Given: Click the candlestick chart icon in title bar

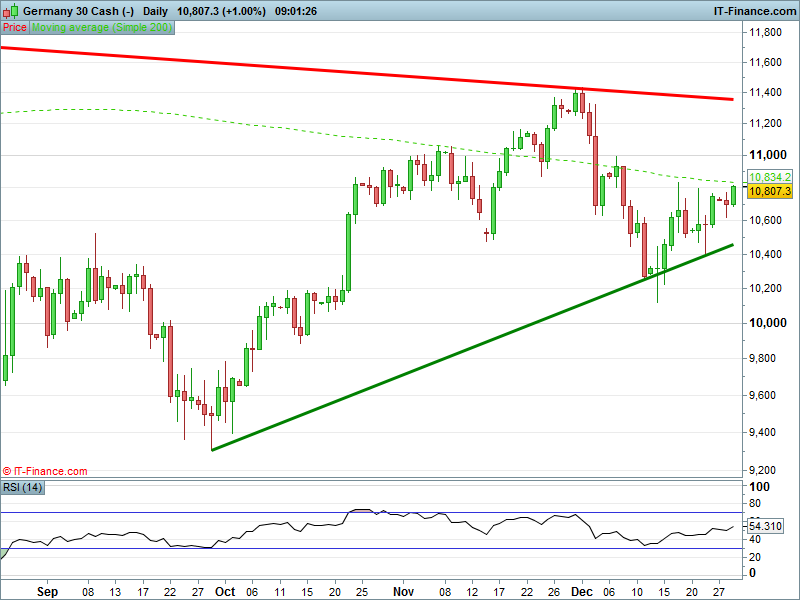Looking at the screenshot, I should tap(11, 10).
